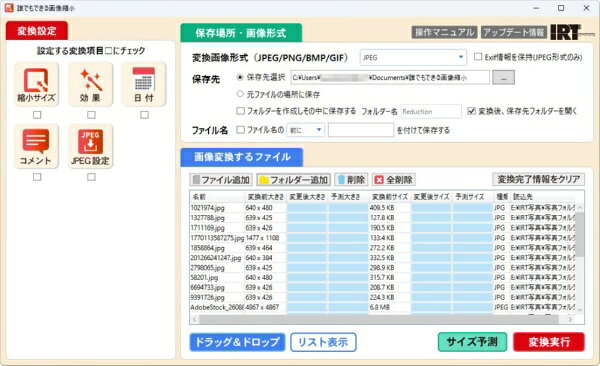The width and height of the screenshot is (600, 366).
Task: Enable the 効果 checkbox
Action: tap(91, 115)
